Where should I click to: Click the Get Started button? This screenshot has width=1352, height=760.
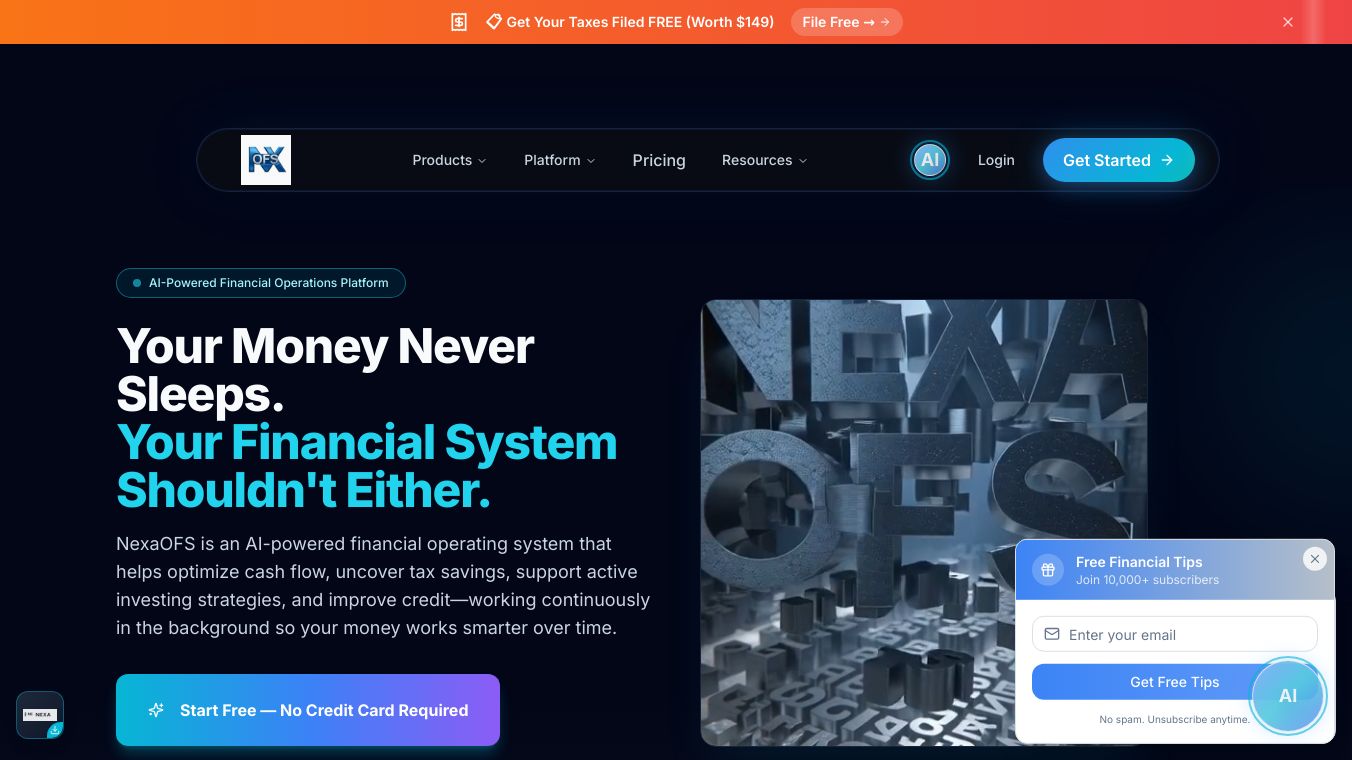click(x=1118, y=160)
